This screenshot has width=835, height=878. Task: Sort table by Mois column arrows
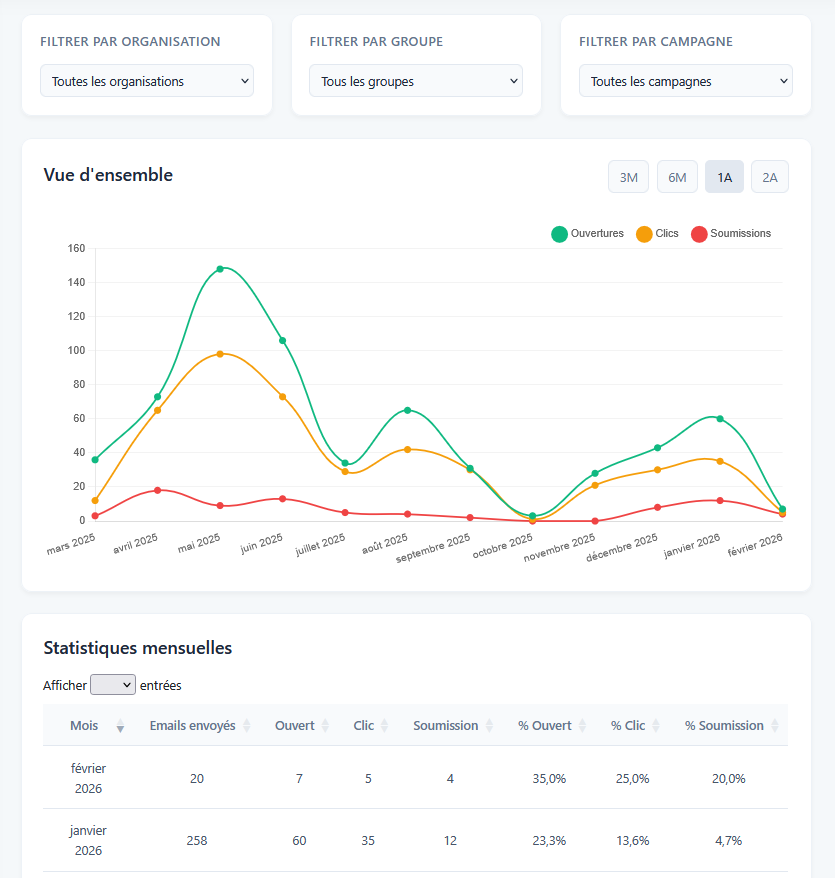[x=120, y=726]
